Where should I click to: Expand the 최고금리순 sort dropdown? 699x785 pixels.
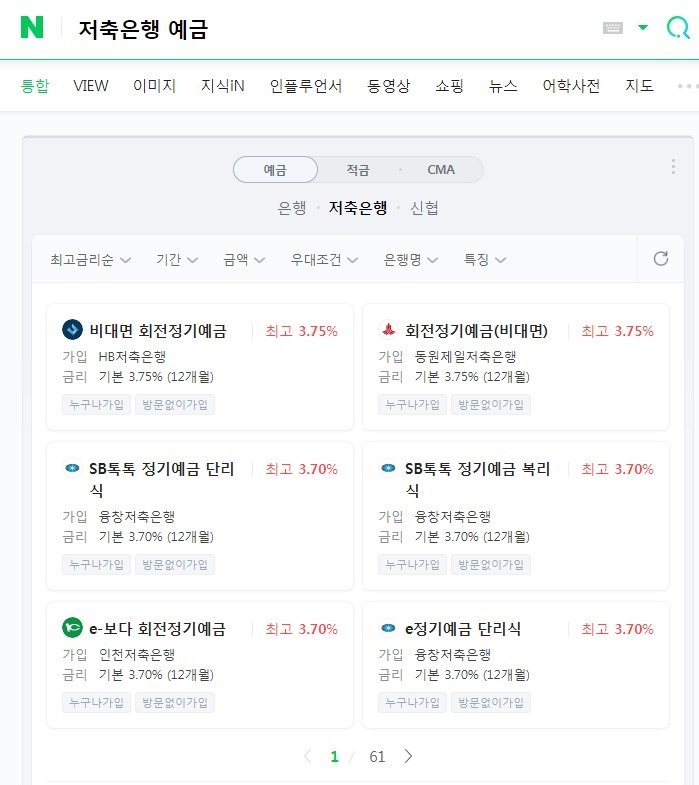coord(91,259)
